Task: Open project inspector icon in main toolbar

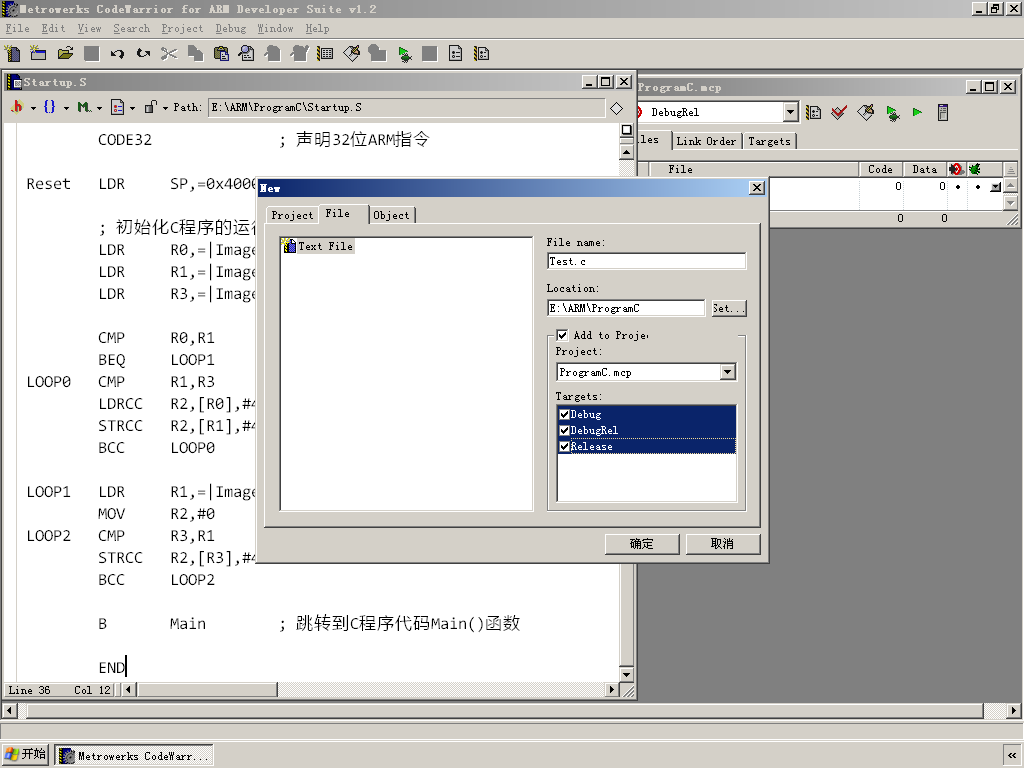Action: tap(325, 54)
